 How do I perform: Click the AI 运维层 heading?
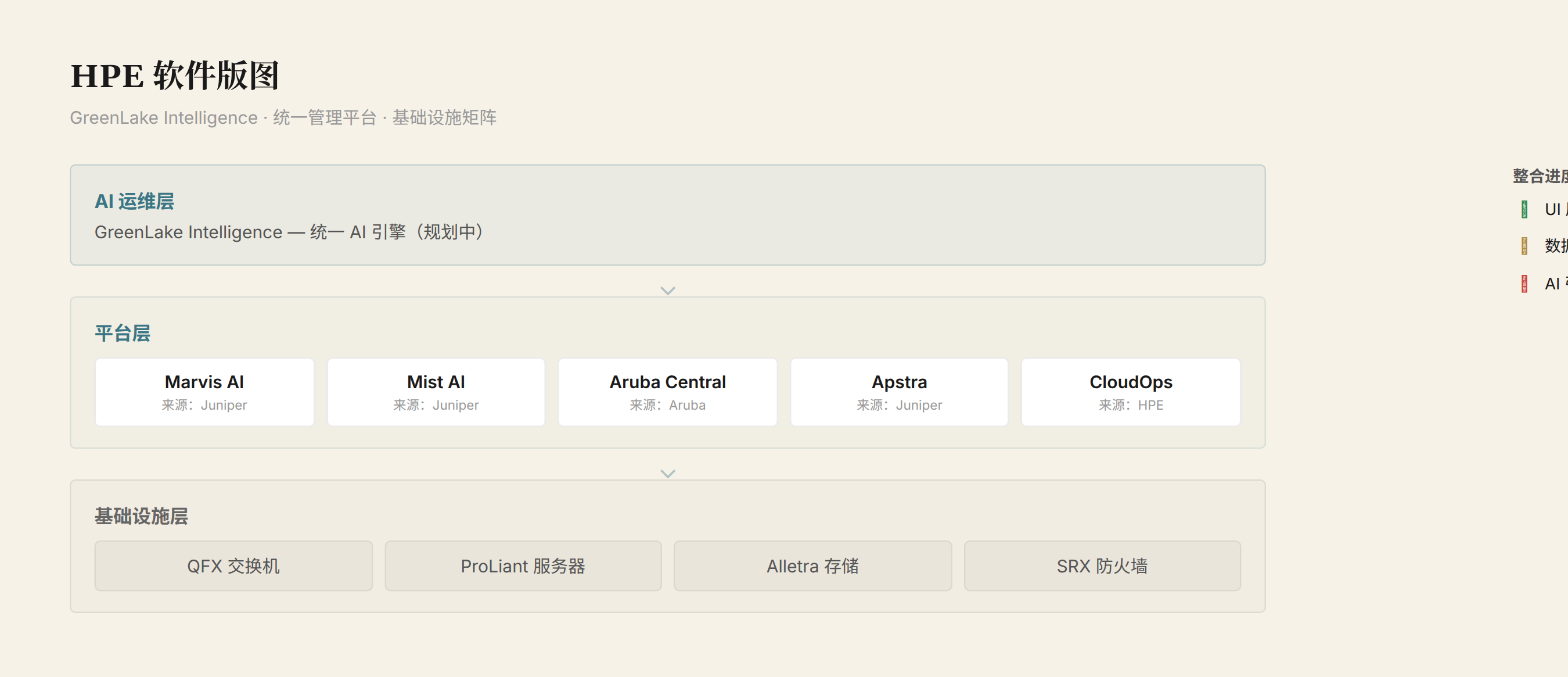tap(135, 202)
